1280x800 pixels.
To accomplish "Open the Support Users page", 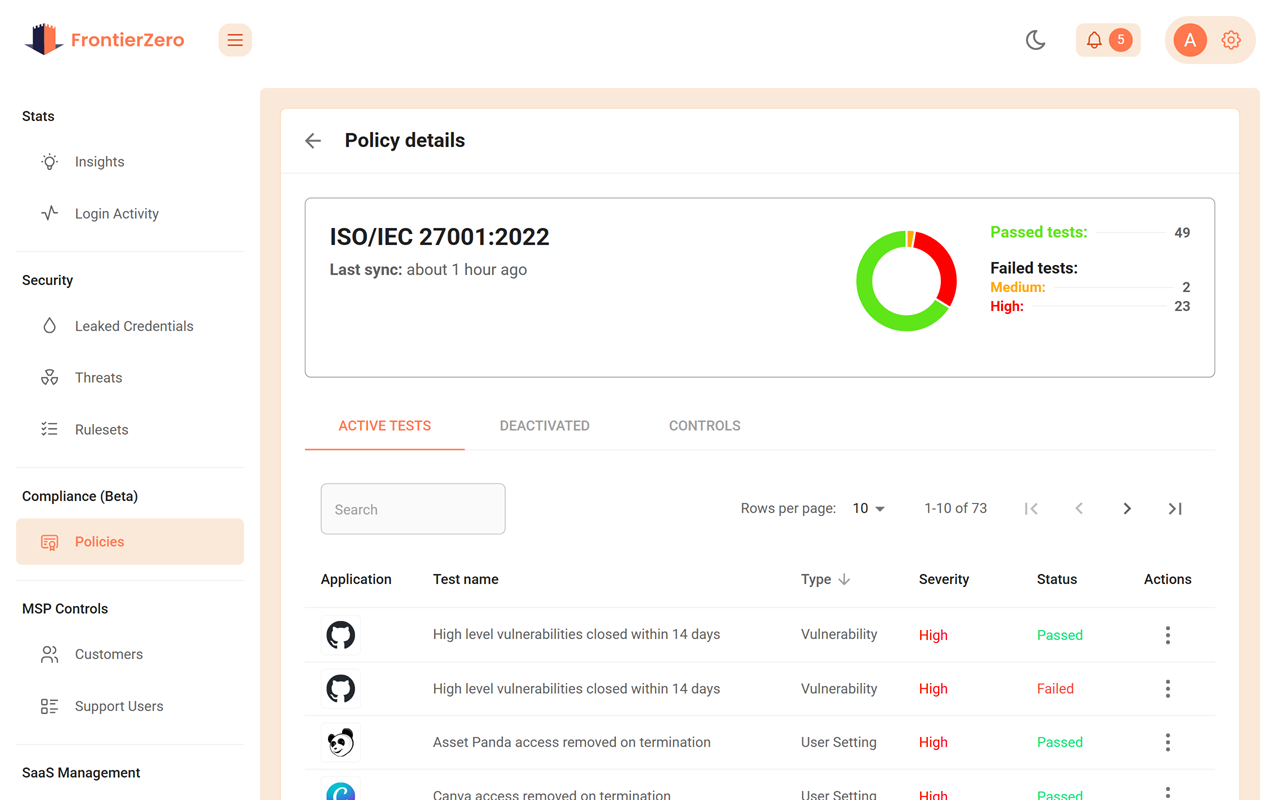I will pos(118,705).
